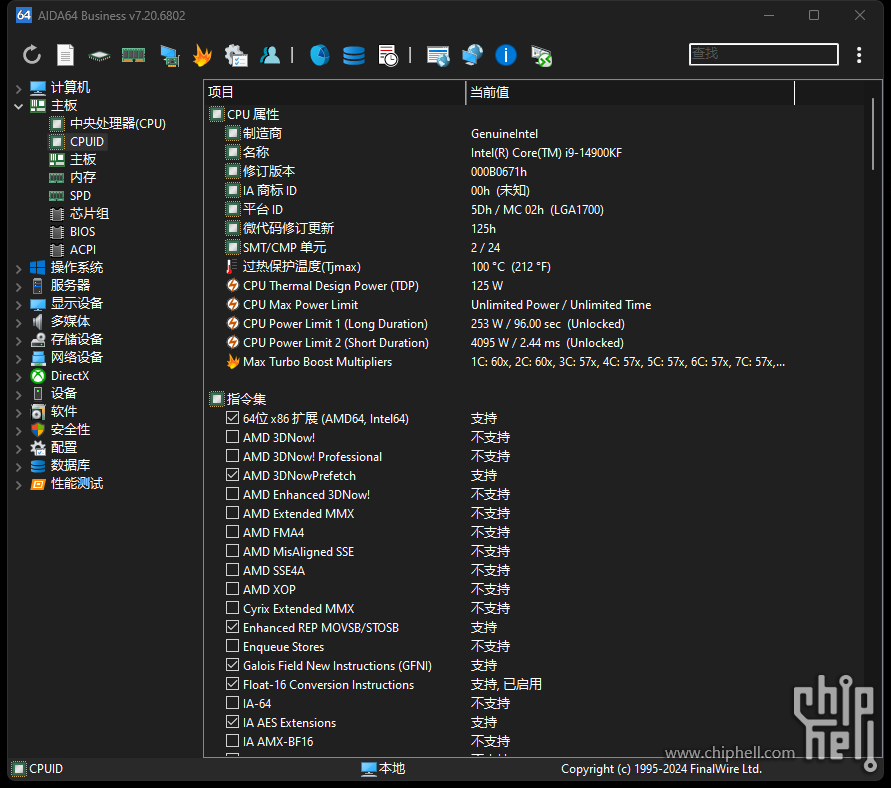Click the vertical scrollbar thumb
The image size is (891, 788).
pos(873,134)
